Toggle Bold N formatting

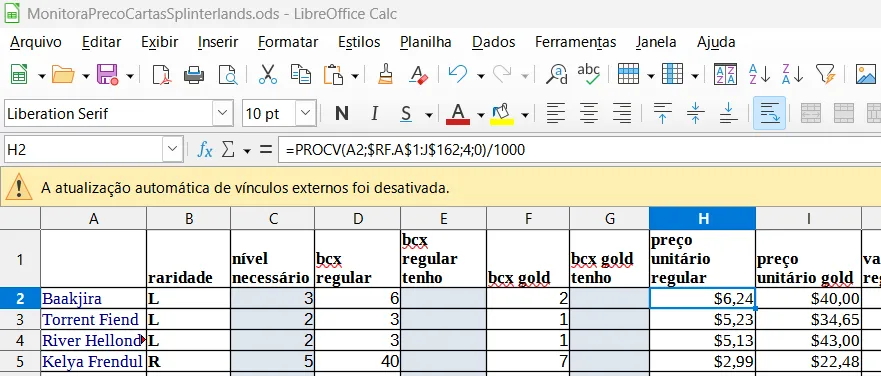tap(341, 114)
